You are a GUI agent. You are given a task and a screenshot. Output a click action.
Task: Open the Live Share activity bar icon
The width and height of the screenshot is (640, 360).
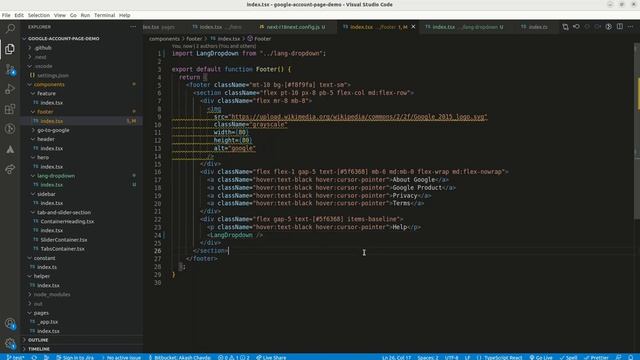pos(10,169)
